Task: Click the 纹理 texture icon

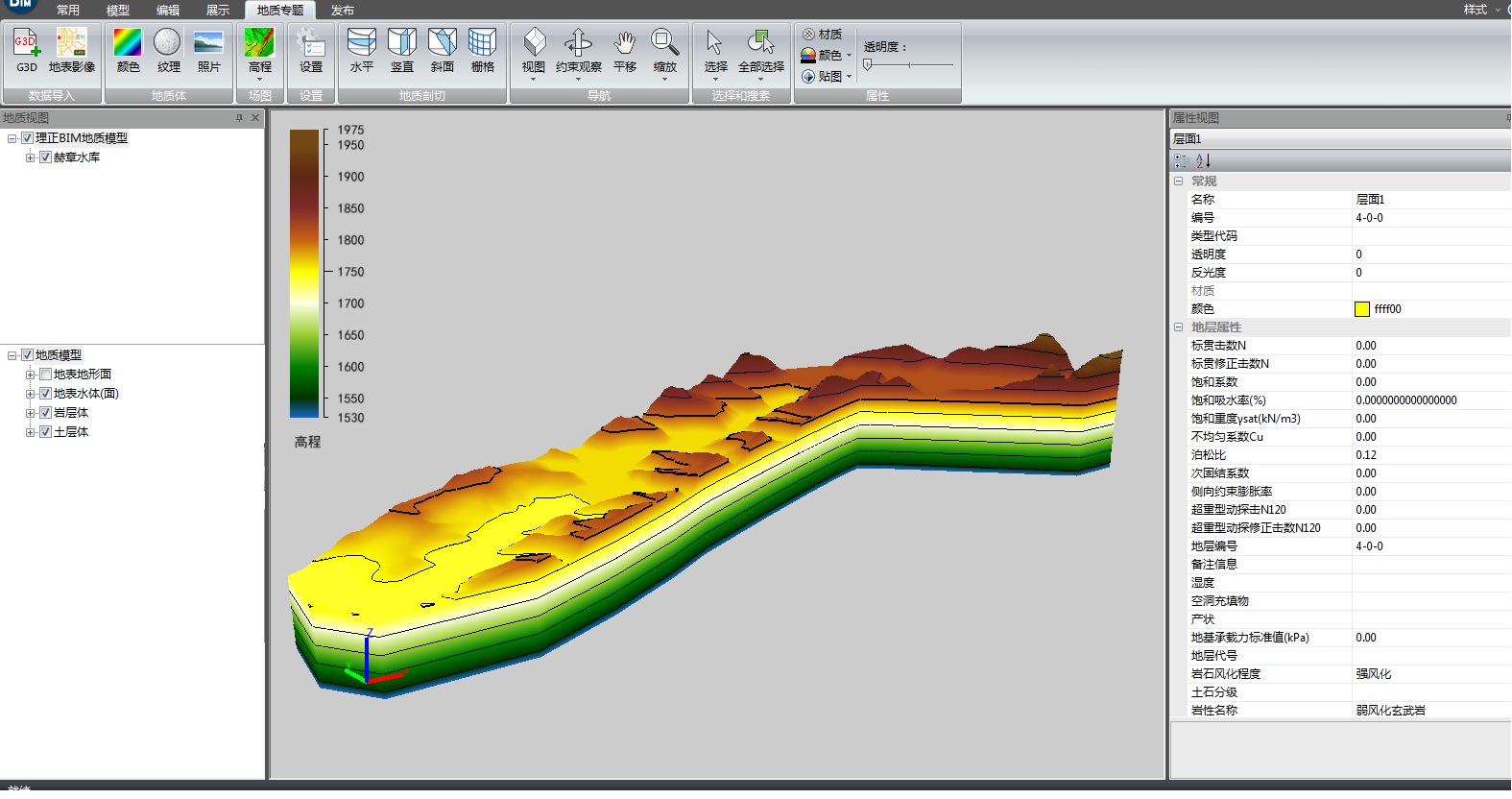Action: click(168, 44)
